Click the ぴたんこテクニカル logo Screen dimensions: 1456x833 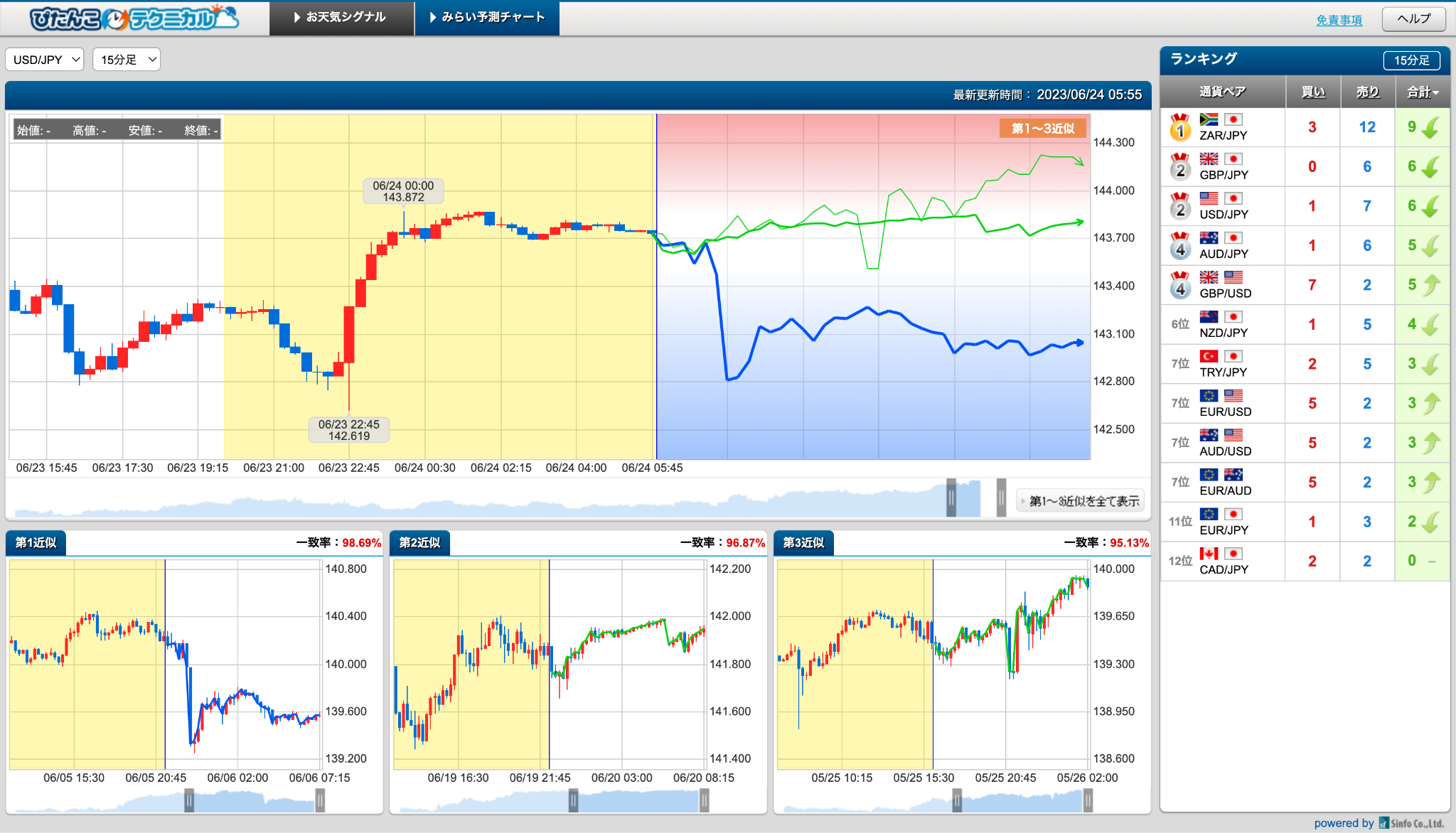[x=134, y=18]
